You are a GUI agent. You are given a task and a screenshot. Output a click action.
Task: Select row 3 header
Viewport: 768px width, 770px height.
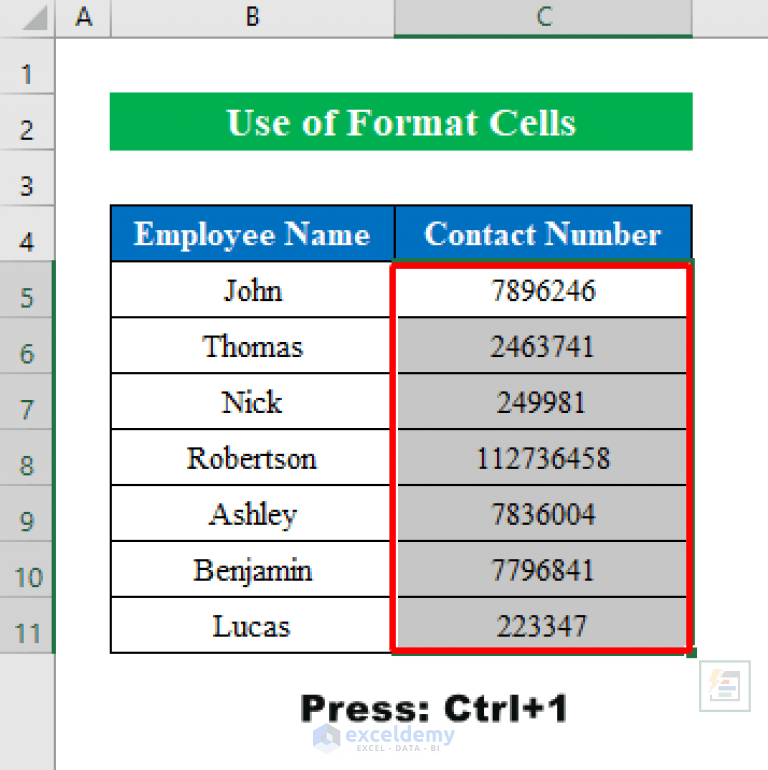pos(27,178)
